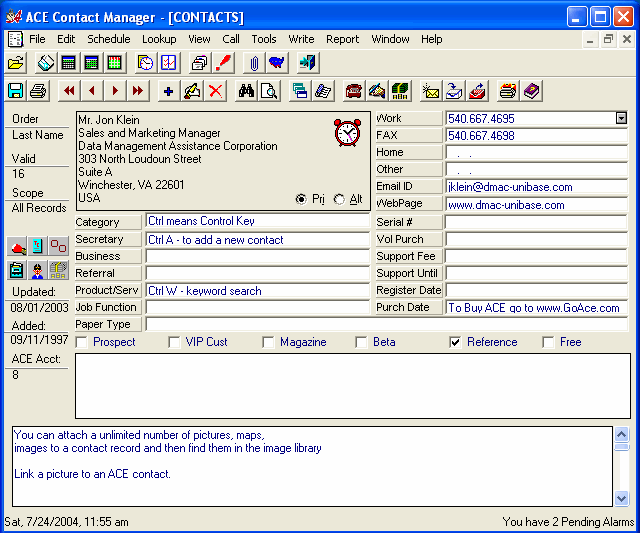Add a new contact with blue plus
Screen dimensions: 640x533
(169, 91)
